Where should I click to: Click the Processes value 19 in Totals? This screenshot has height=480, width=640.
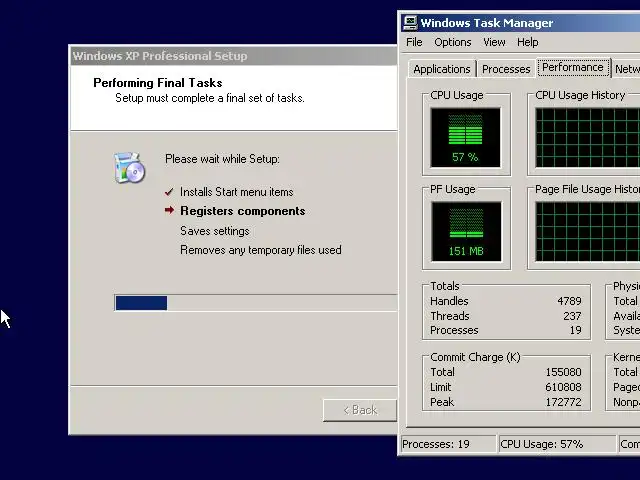[576, 330]
